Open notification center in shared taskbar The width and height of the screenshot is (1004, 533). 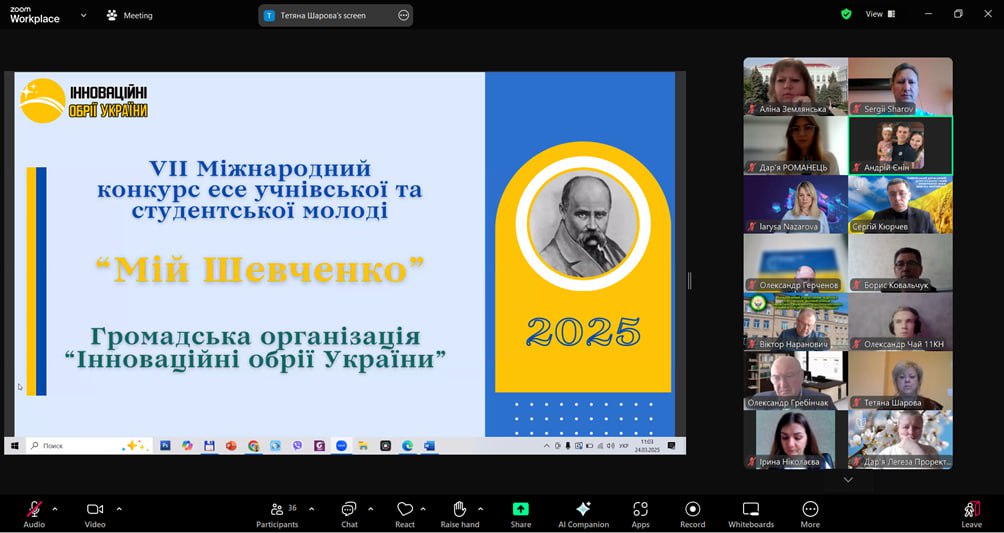pos(671,446)
